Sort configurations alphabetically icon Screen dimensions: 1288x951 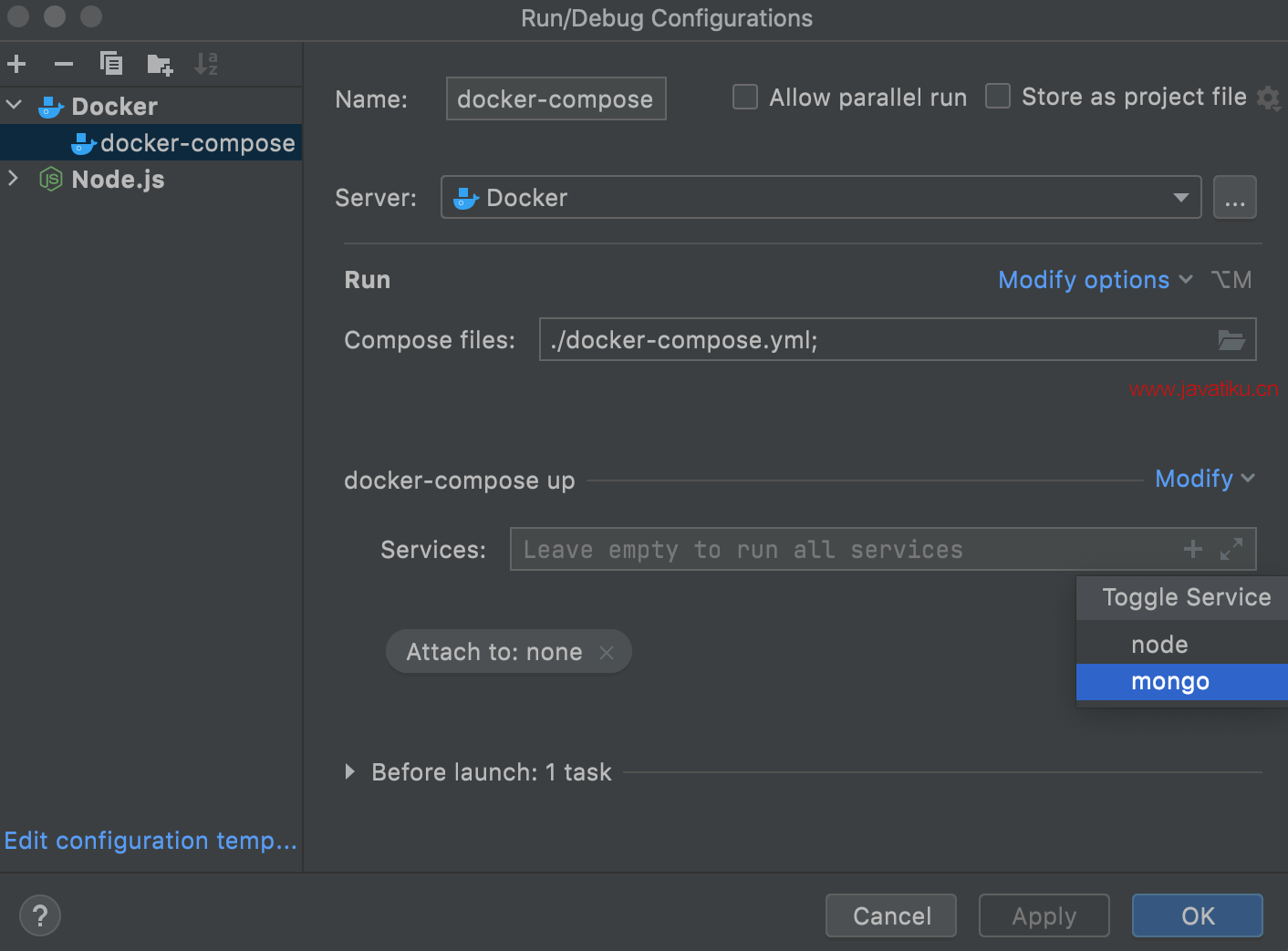pyautogui.click(x=206, y=64)
